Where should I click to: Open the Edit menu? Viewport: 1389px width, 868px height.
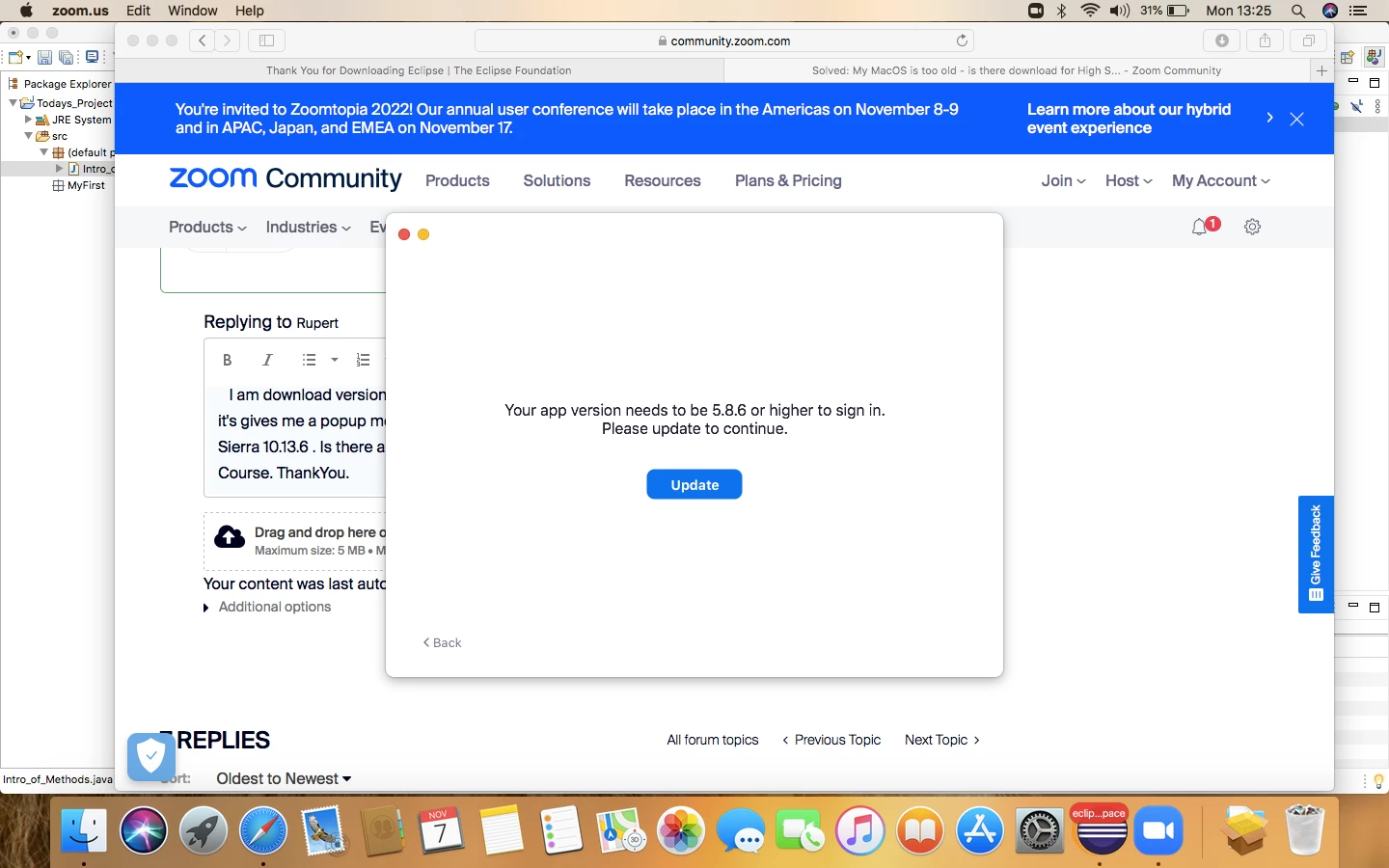pos(138,11)
